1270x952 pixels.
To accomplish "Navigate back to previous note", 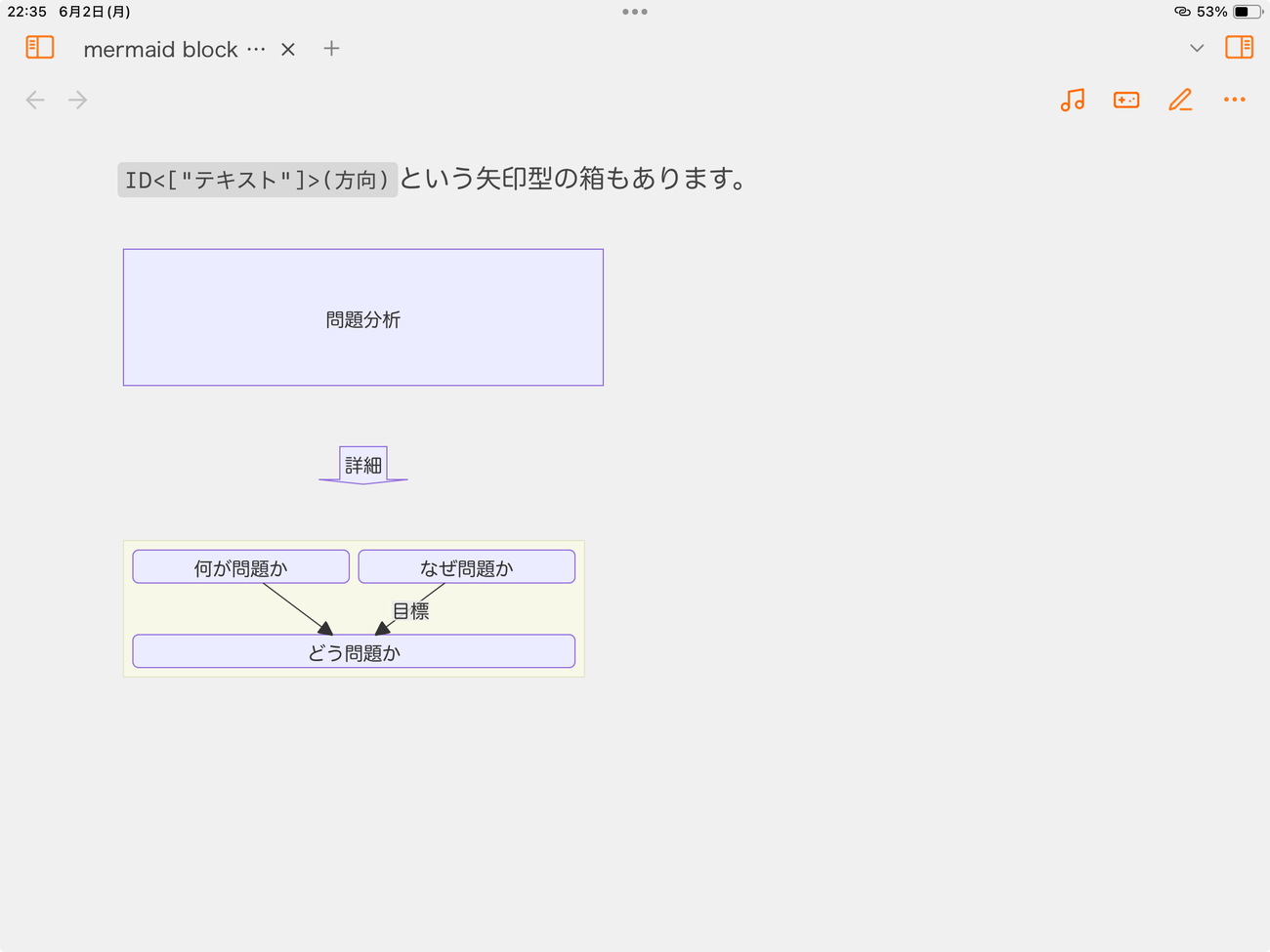I will click(x=35, y=100).
